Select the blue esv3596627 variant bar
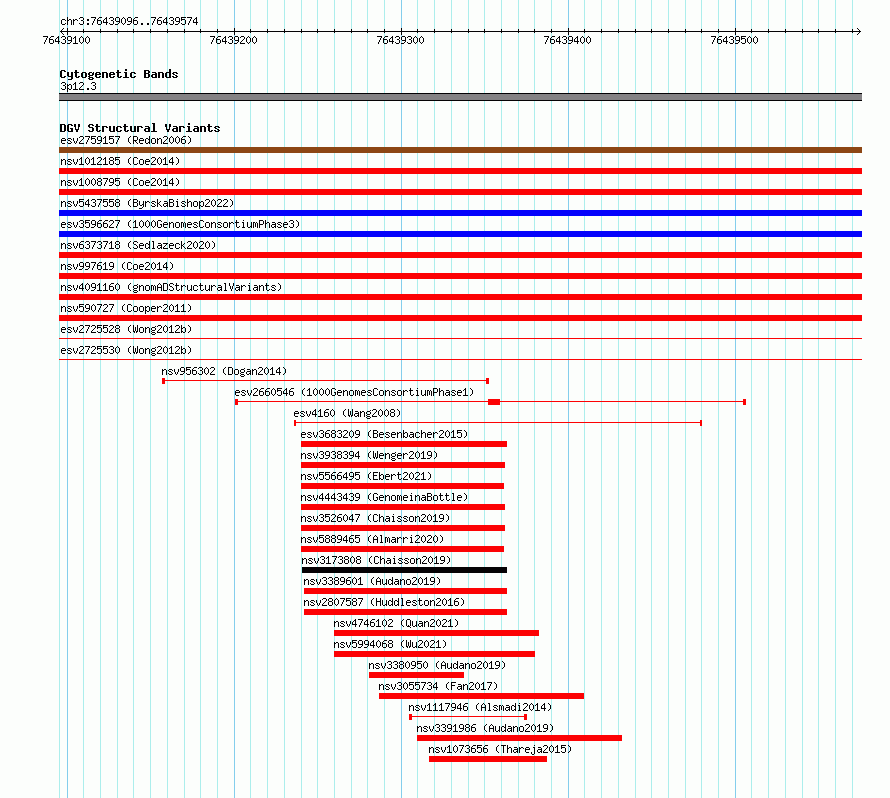 460,234
